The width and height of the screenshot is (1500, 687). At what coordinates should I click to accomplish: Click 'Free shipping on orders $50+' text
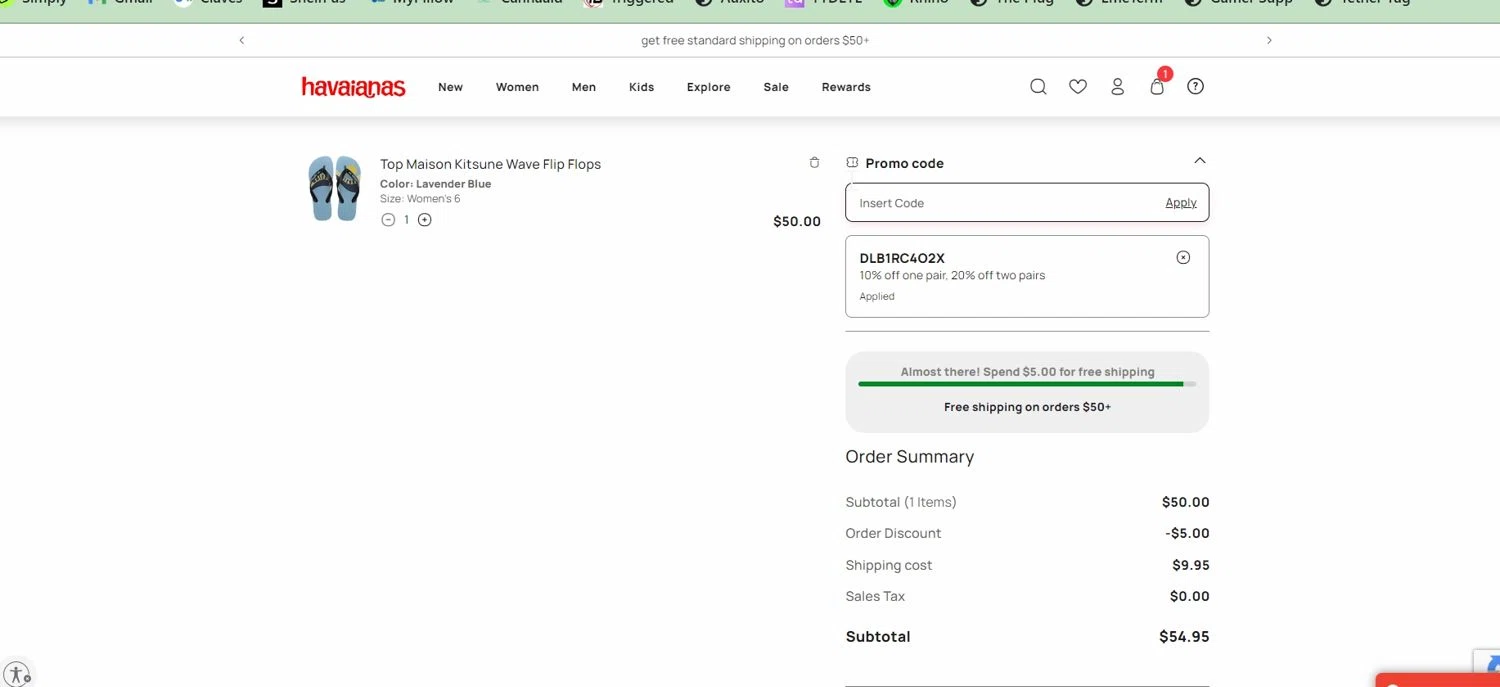[x=1027, y=407]
